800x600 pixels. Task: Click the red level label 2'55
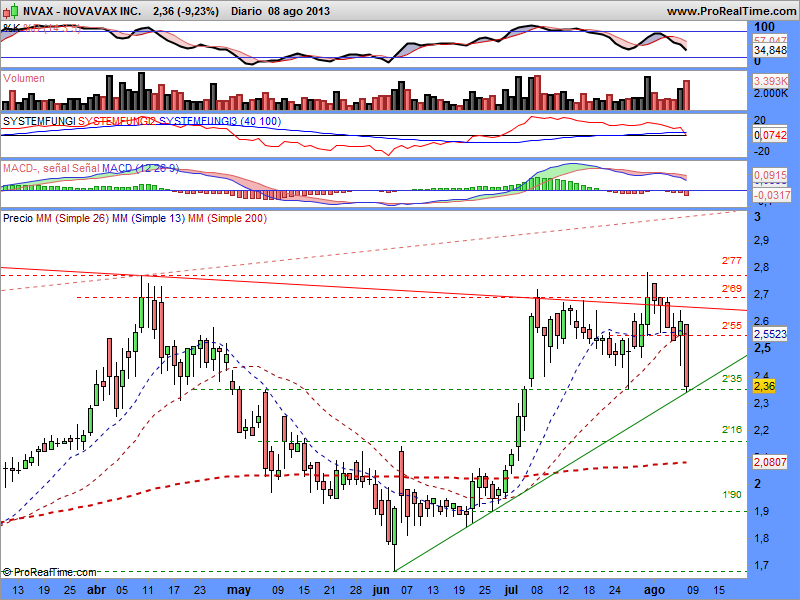pyautogui.click(x=732, y=326)
